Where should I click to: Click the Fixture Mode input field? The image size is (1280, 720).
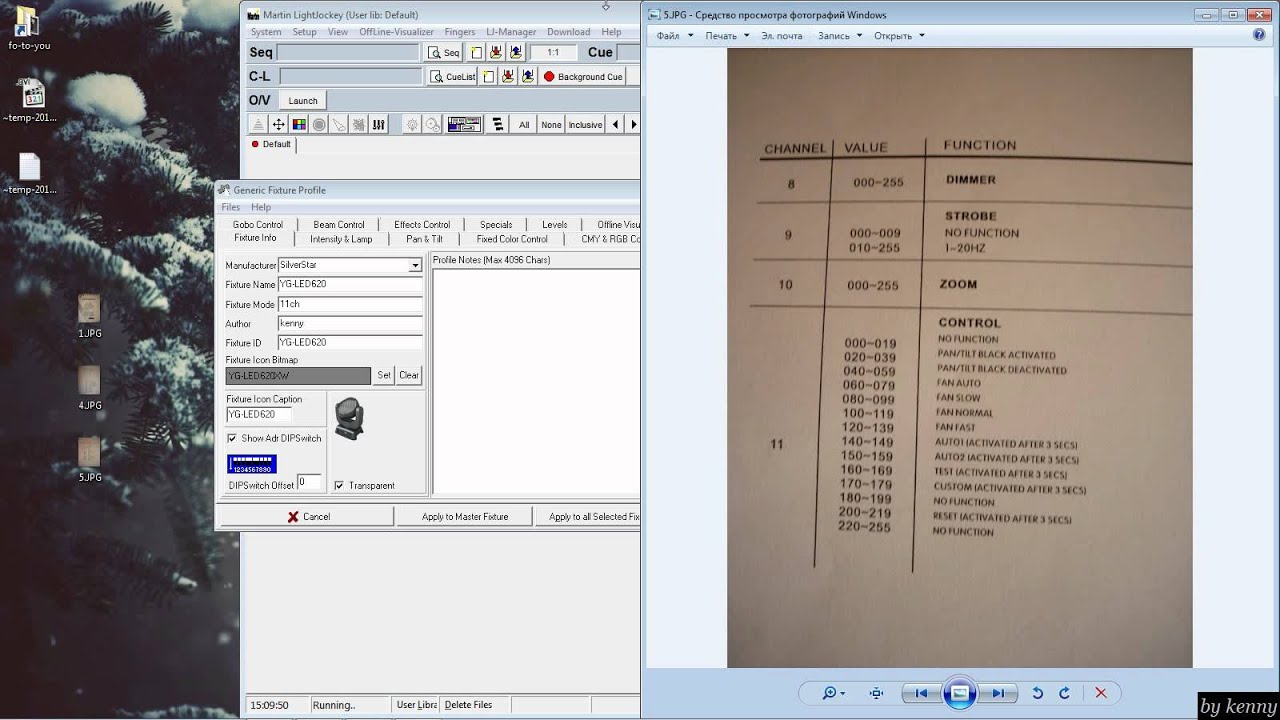click(350, 304)
